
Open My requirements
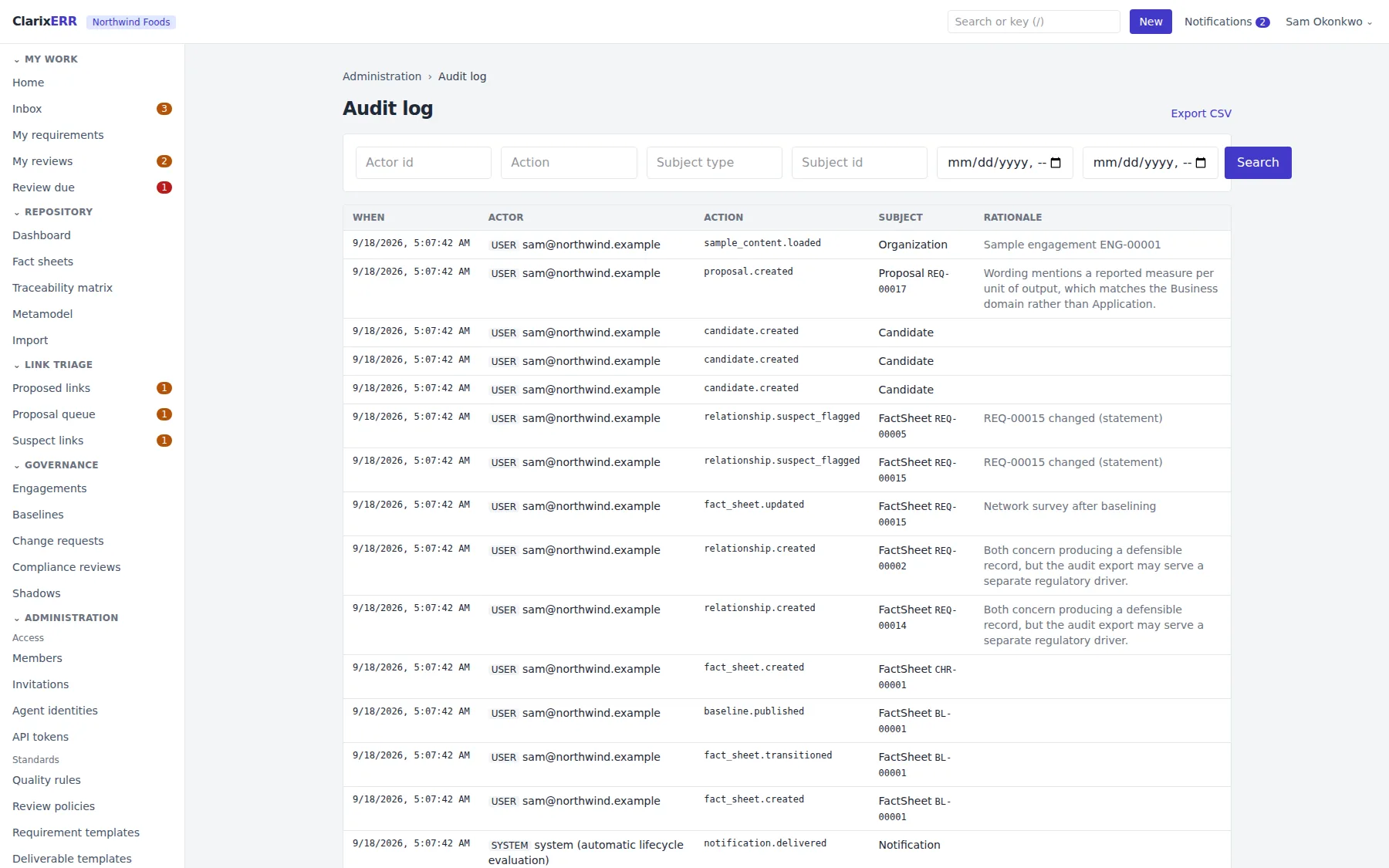[x=92, y=135]
